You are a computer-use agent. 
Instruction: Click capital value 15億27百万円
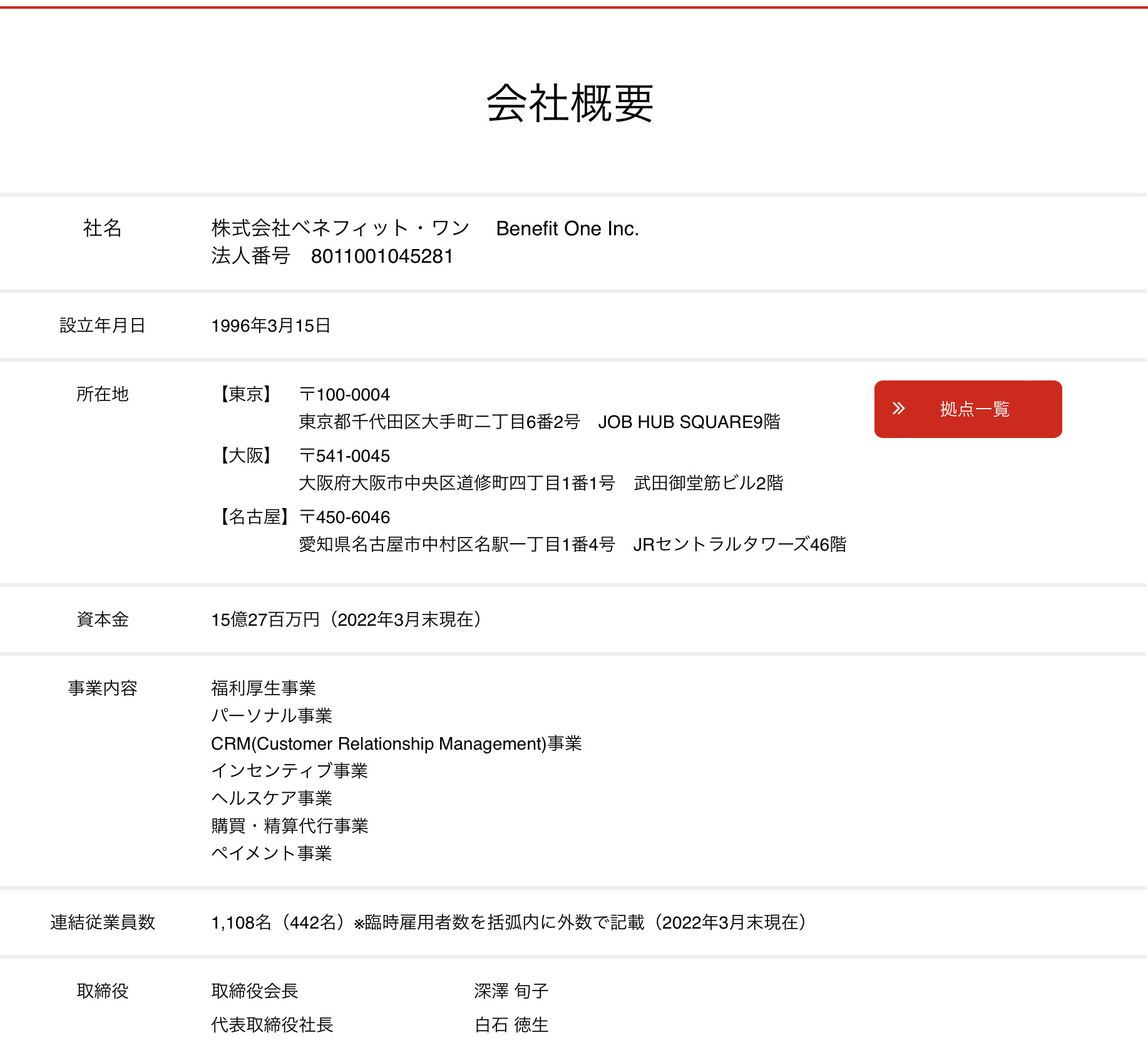point(265,620)
